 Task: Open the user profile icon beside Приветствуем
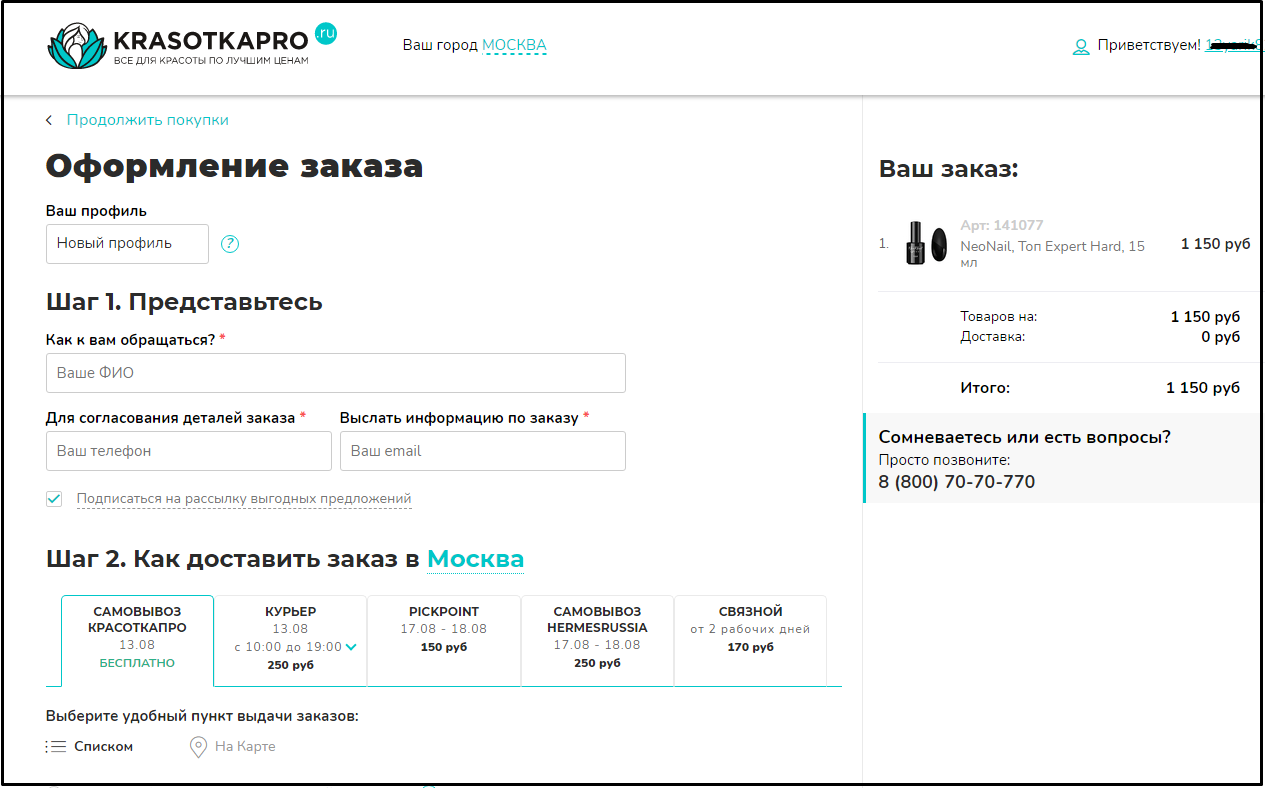(1080, 47)
